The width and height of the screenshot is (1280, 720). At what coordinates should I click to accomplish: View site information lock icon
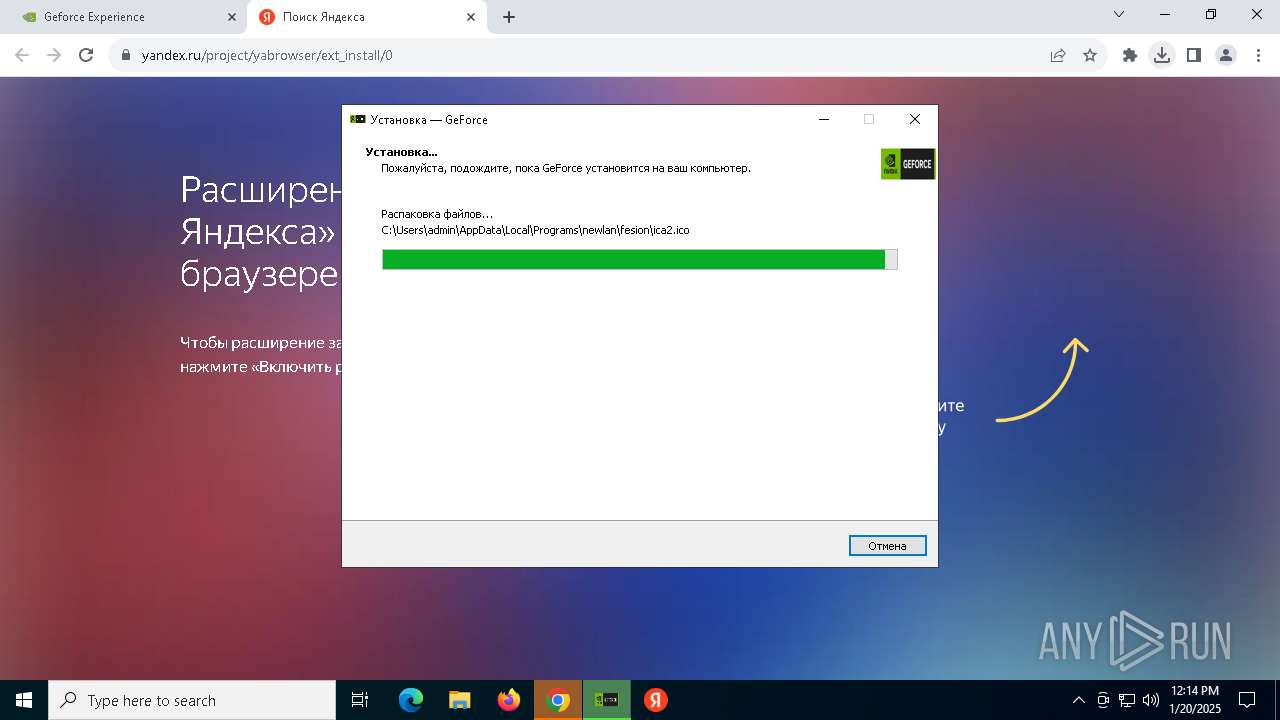(x=127, y=55)
